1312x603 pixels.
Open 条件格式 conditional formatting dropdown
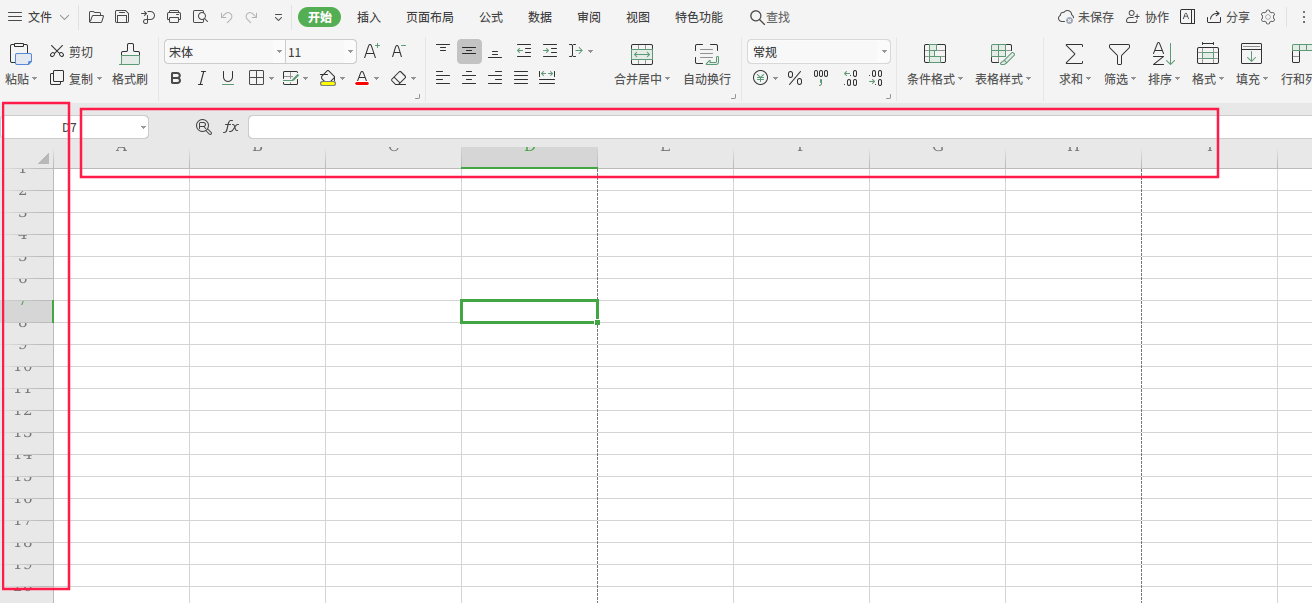pos(935,79)
